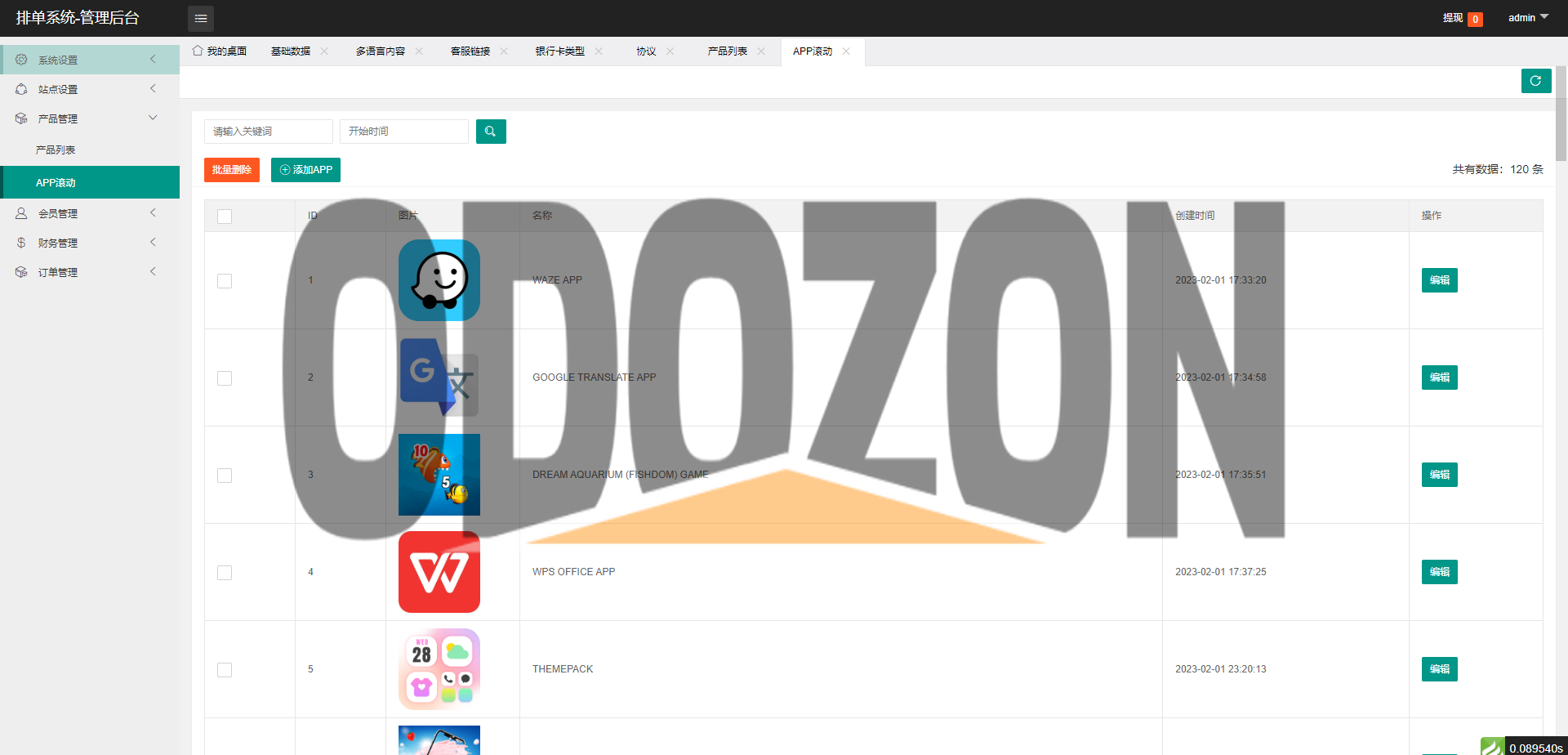Switch to the 基础数据 tab
Image resolution: width=1568 pixels, height=755 pixels.
click(x=291, y=51)
